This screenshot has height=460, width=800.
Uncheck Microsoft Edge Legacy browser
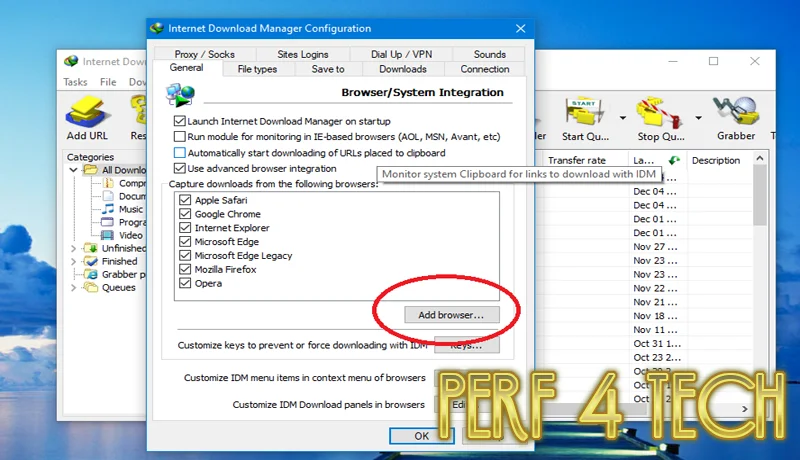(185, 255)
